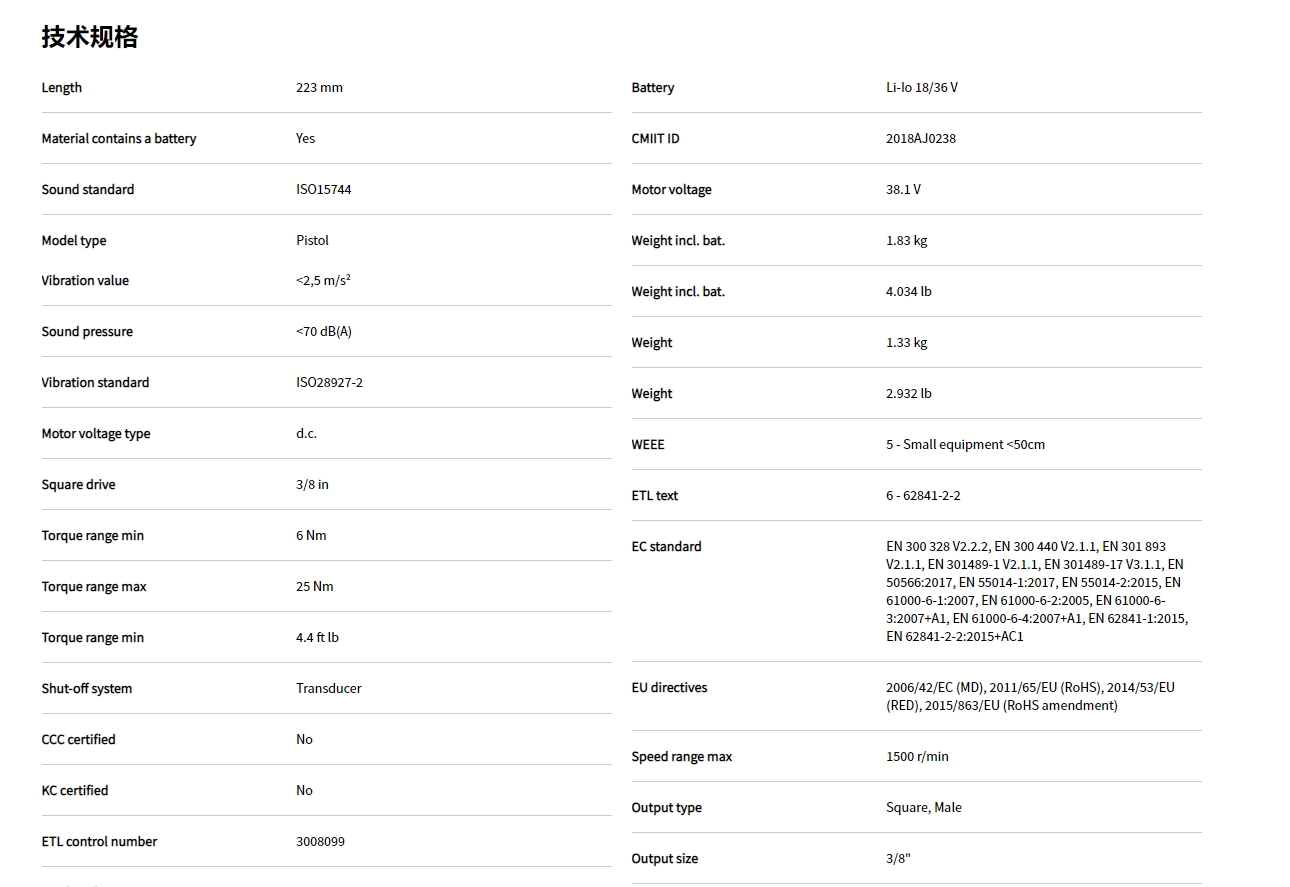Select the 25 Nm torque value
1290x887 pixels.
click(314, 587)
